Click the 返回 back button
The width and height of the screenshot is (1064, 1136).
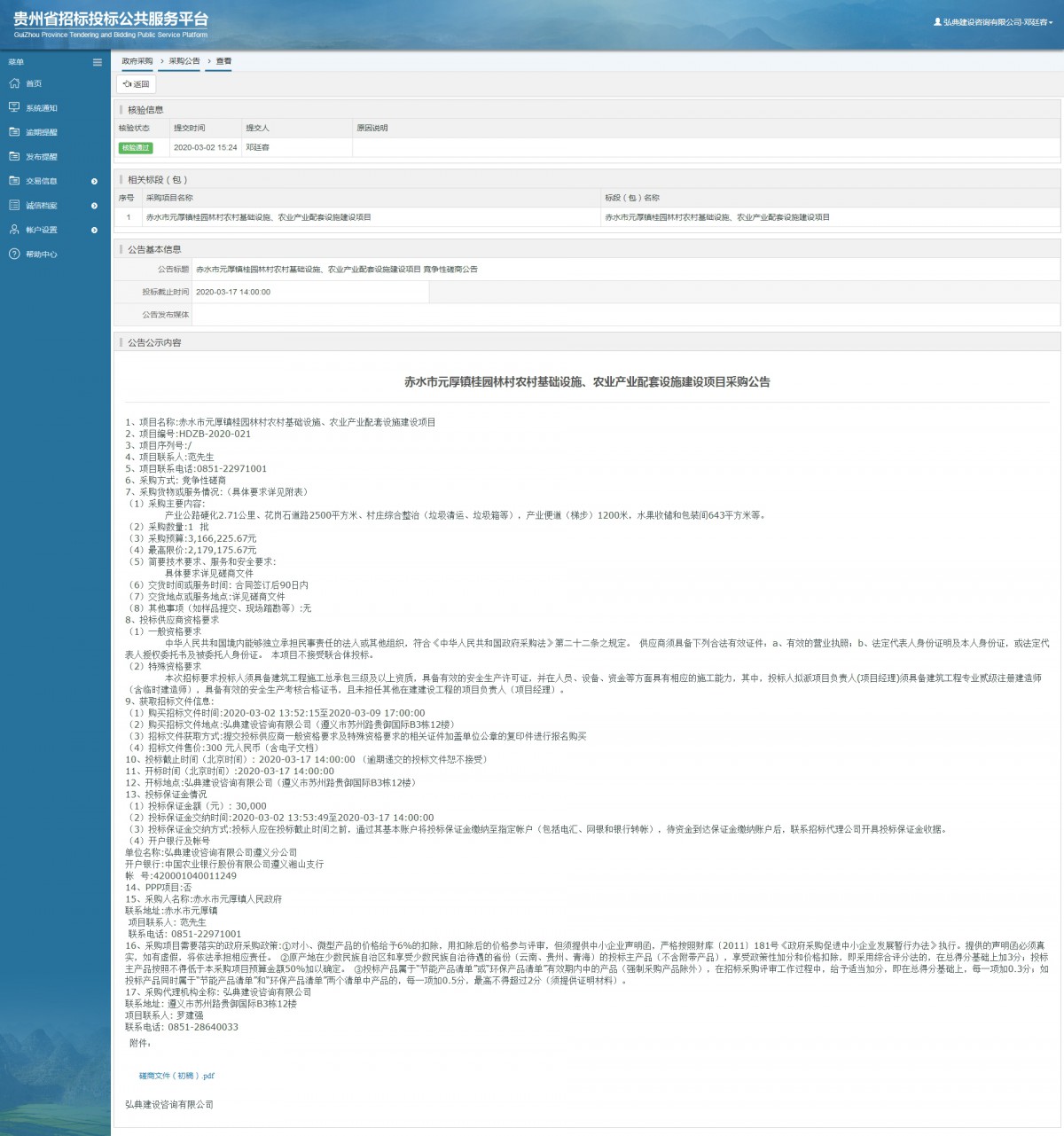coord(137,84)
